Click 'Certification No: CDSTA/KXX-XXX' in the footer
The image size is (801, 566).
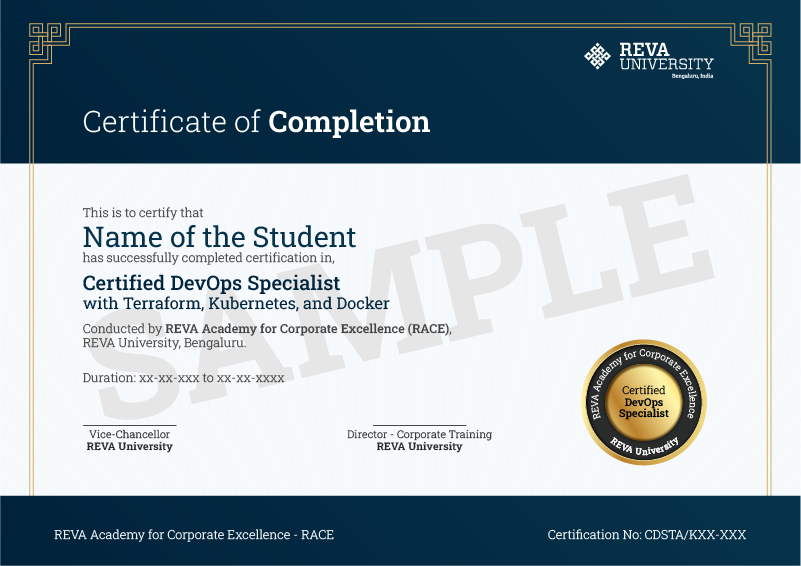[647, 535]
